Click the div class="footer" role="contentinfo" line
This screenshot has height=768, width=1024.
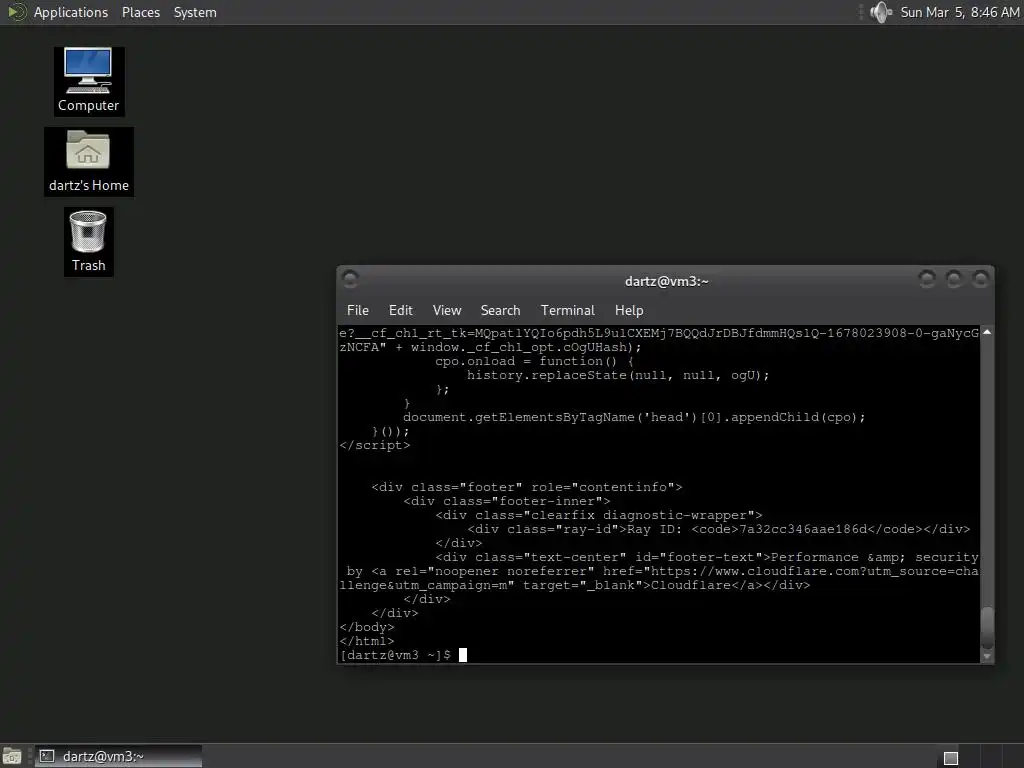(526, 487)
